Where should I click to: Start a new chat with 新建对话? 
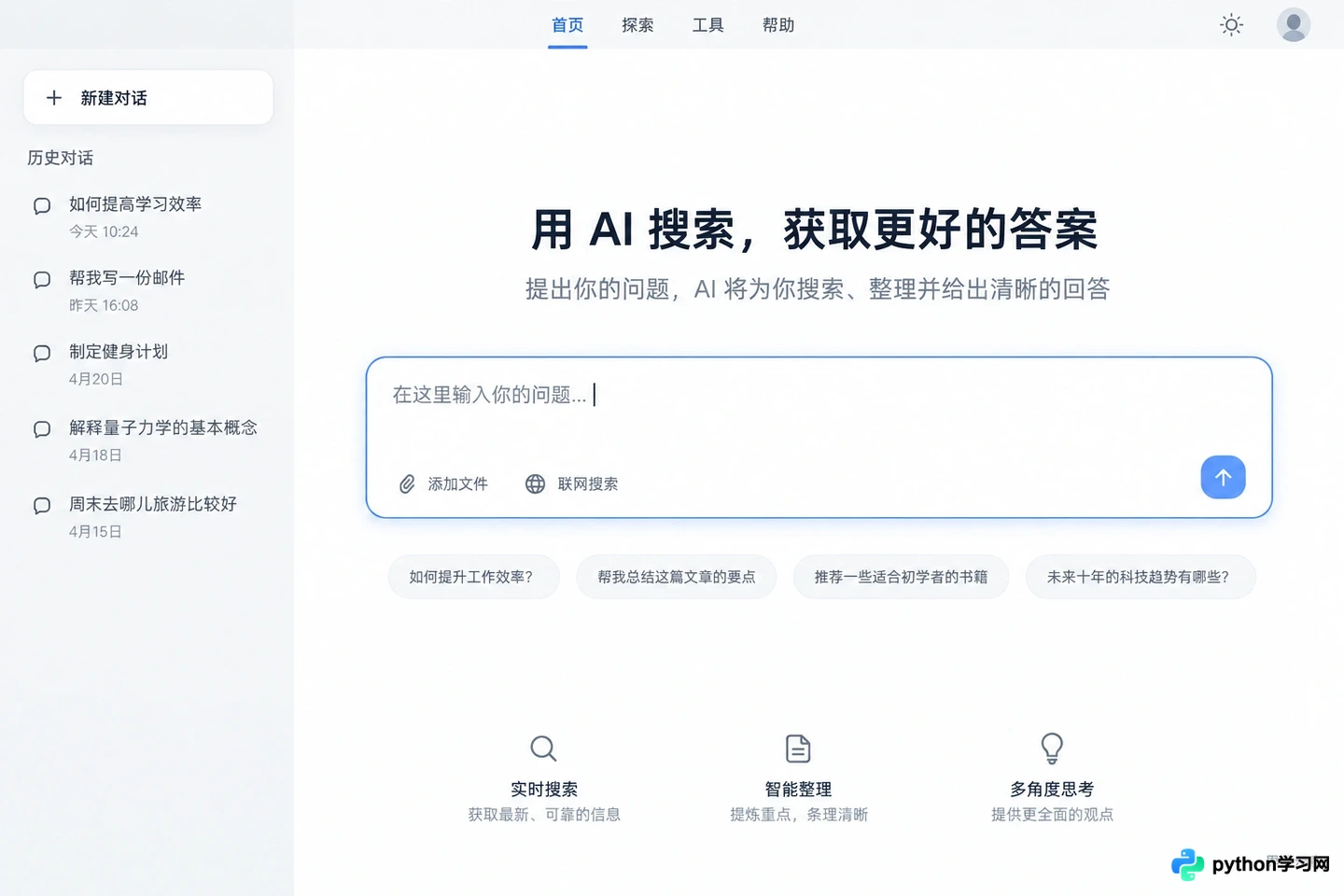click(x=148, y=97)
